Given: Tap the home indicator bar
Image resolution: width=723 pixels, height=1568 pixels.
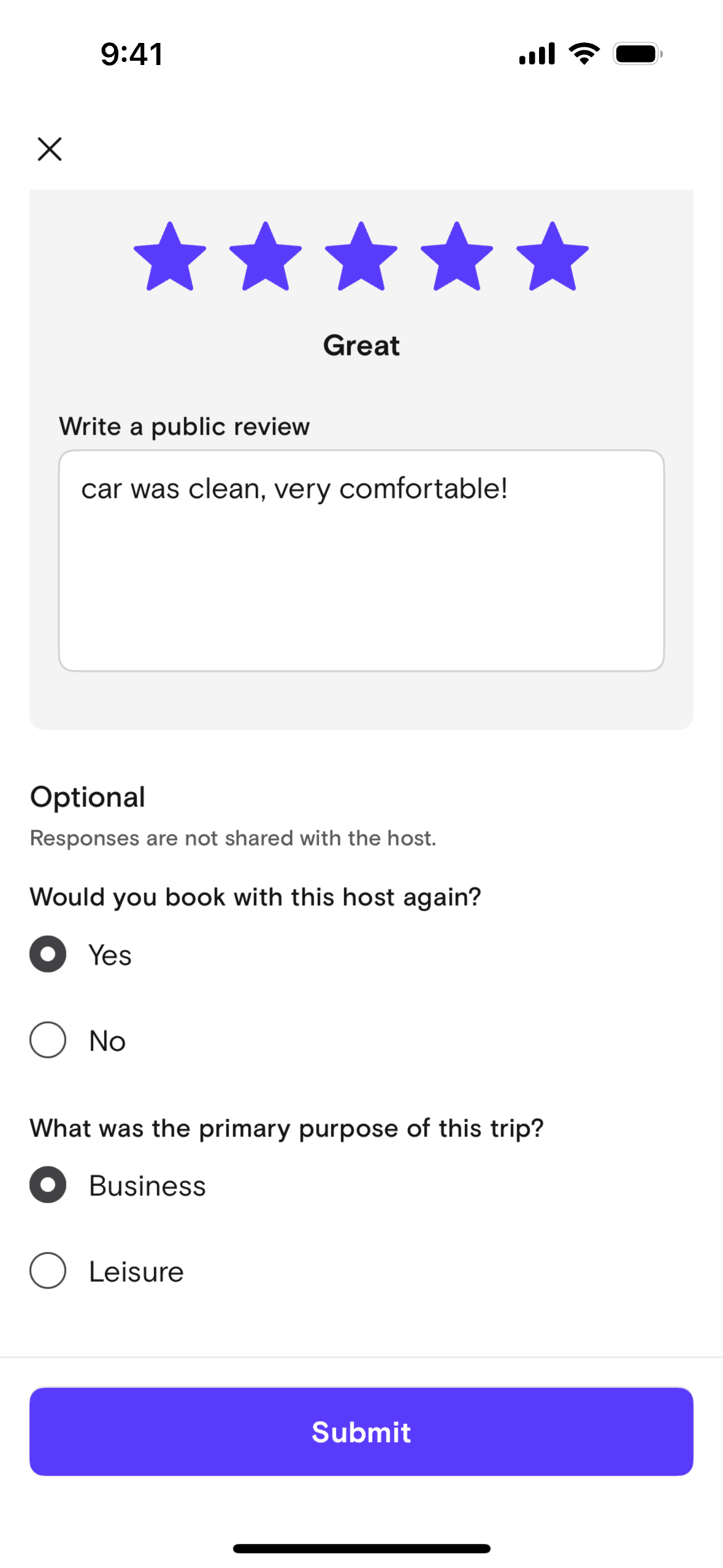Looking at the screenshot, I should coord(361,1548).
